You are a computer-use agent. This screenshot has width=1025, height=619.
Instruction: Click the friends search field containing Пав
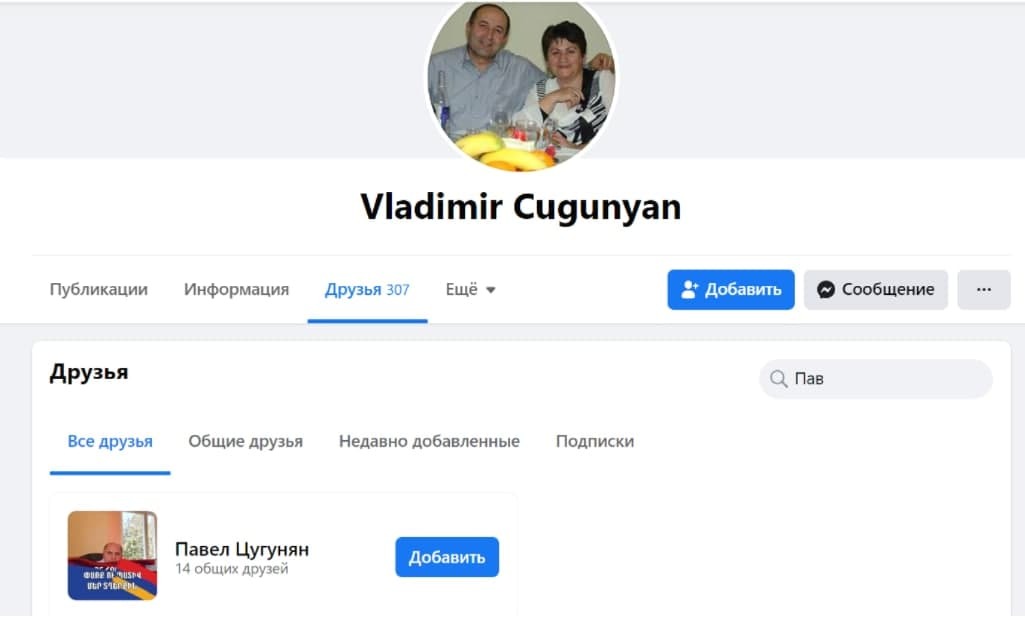[876, 378]
